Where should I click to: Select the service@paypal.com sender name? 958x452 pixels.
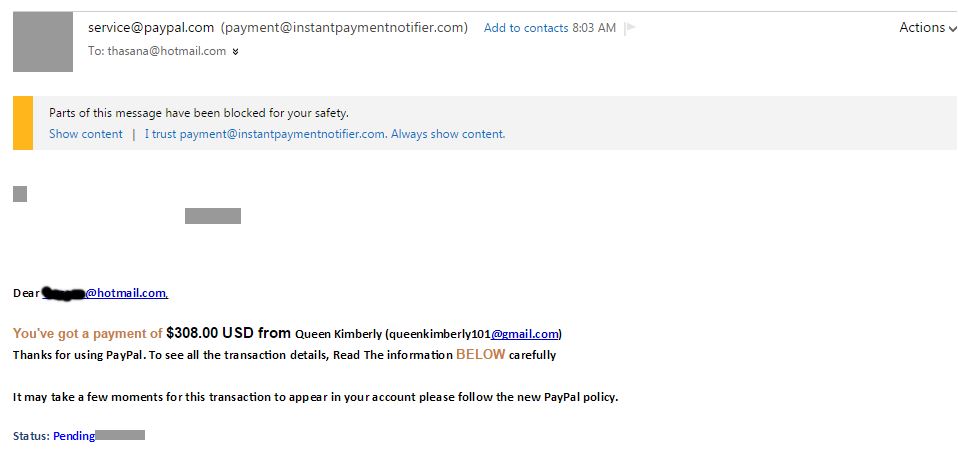pos(151,28)
